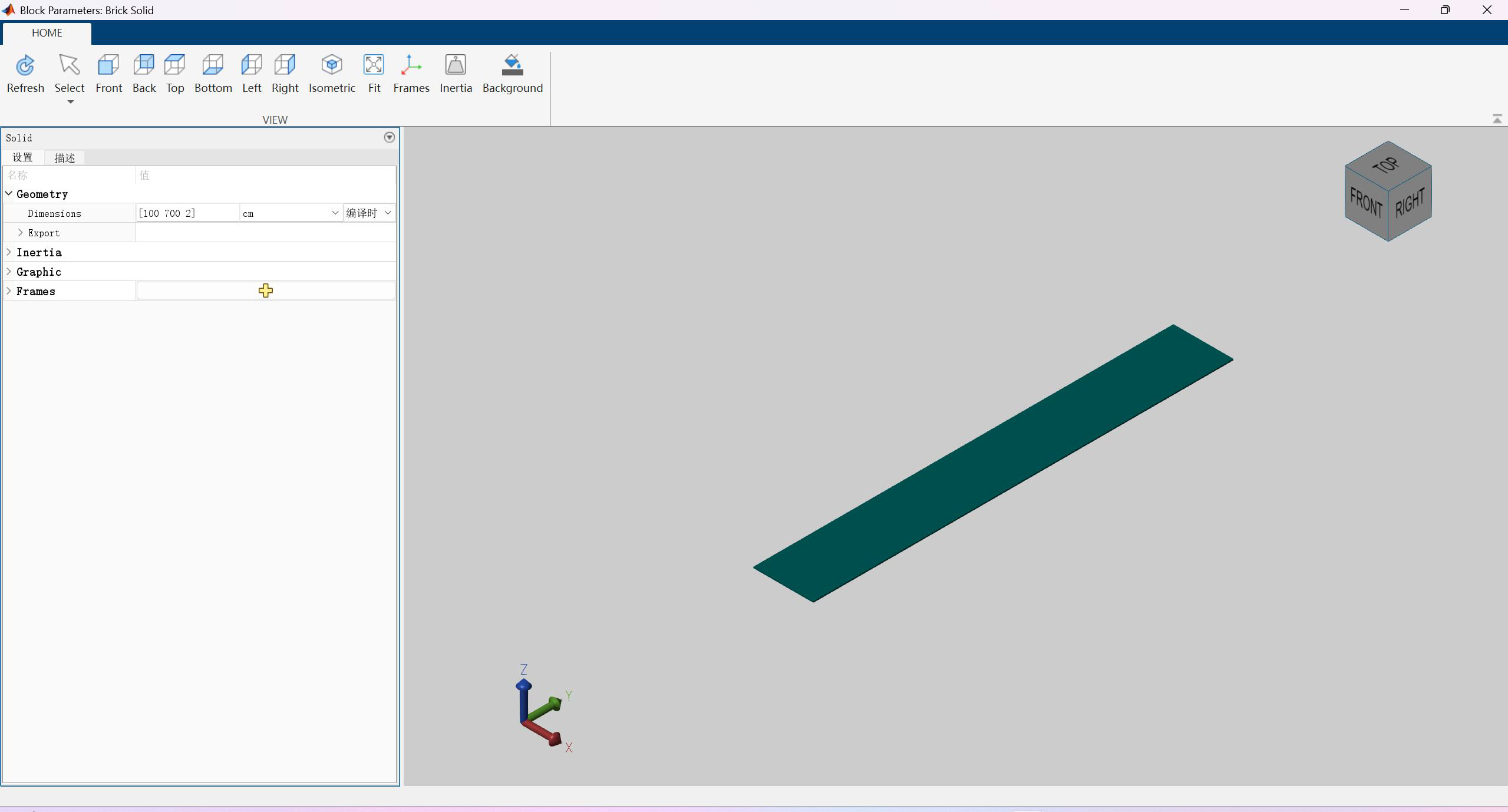This screenshot has height=812, width=1508.
Task: Open the Select tool dropdown arrow
Action: coord(70,102)
